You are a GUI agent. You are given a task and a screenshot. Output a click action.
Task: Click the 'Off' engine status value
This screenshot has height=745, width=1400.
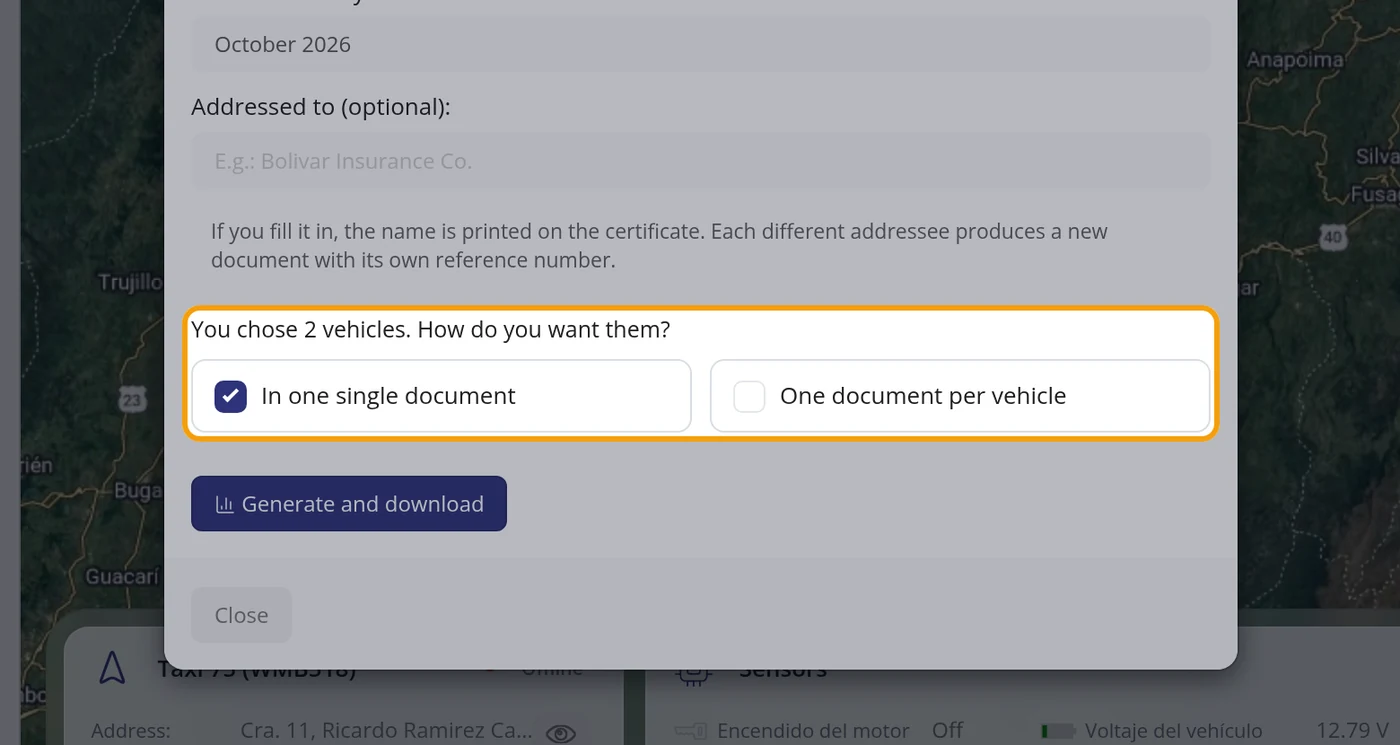pos(947,731)
